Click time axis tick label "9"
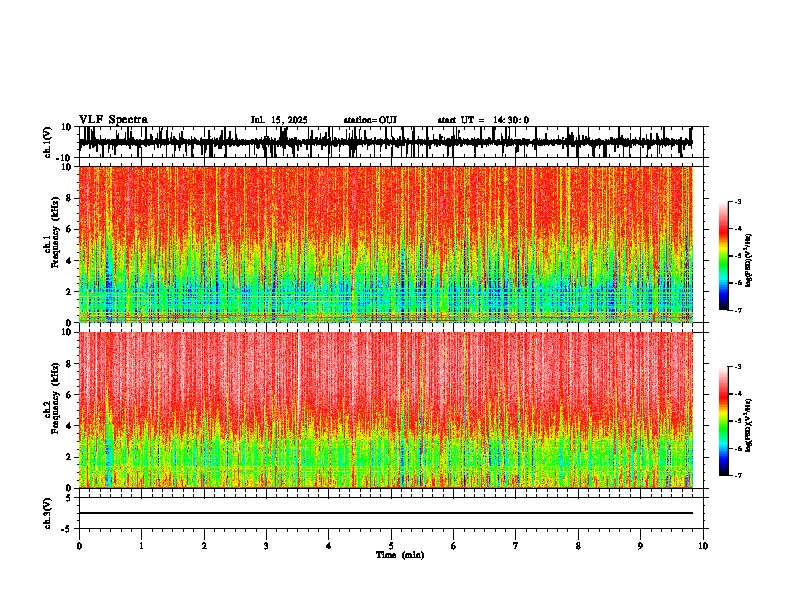 click(x=640, y=546)
